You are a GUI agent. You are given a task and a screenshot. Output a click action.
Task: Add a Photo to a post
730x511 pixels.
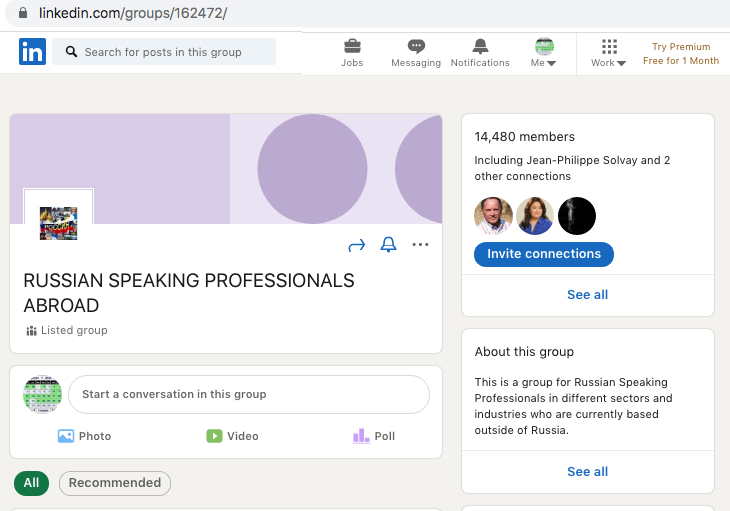85,436
